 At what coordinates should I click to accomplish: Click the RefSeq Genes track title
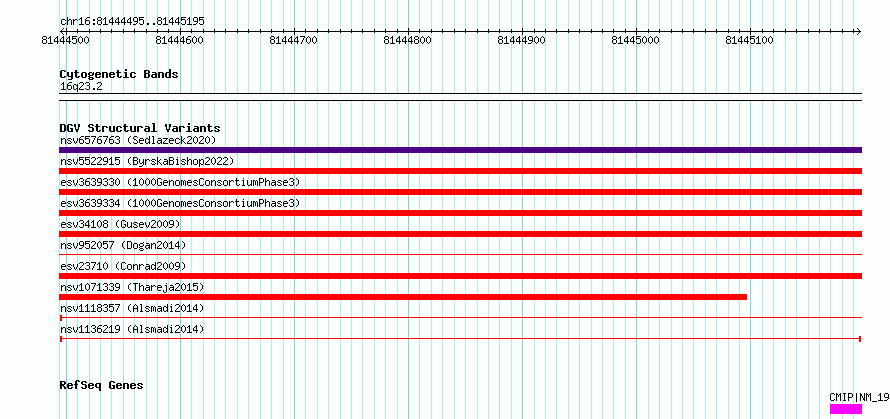pyautogui.click(x=101, y=386)
